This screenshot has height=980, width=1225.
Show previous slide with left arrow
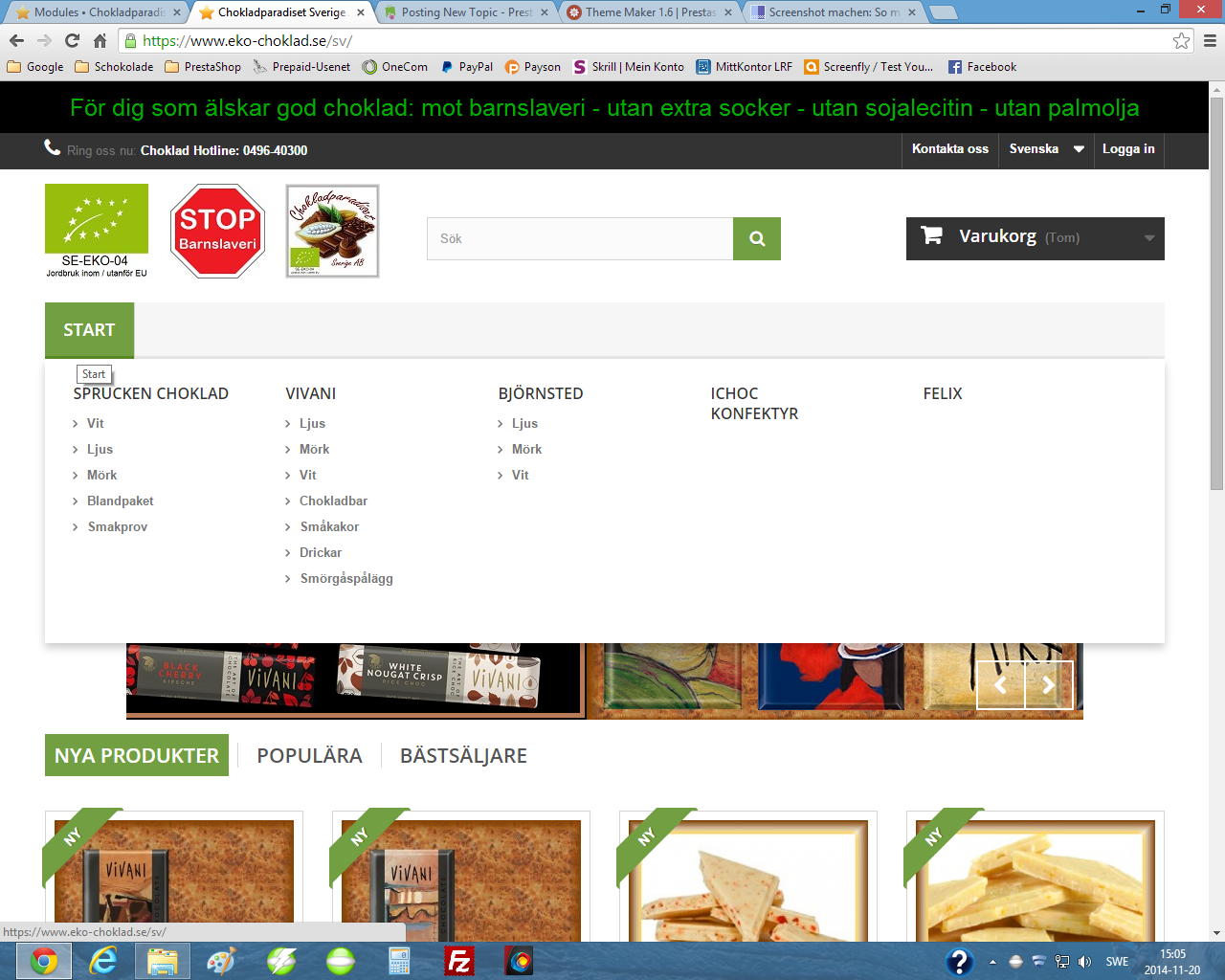click(1001, 685)
